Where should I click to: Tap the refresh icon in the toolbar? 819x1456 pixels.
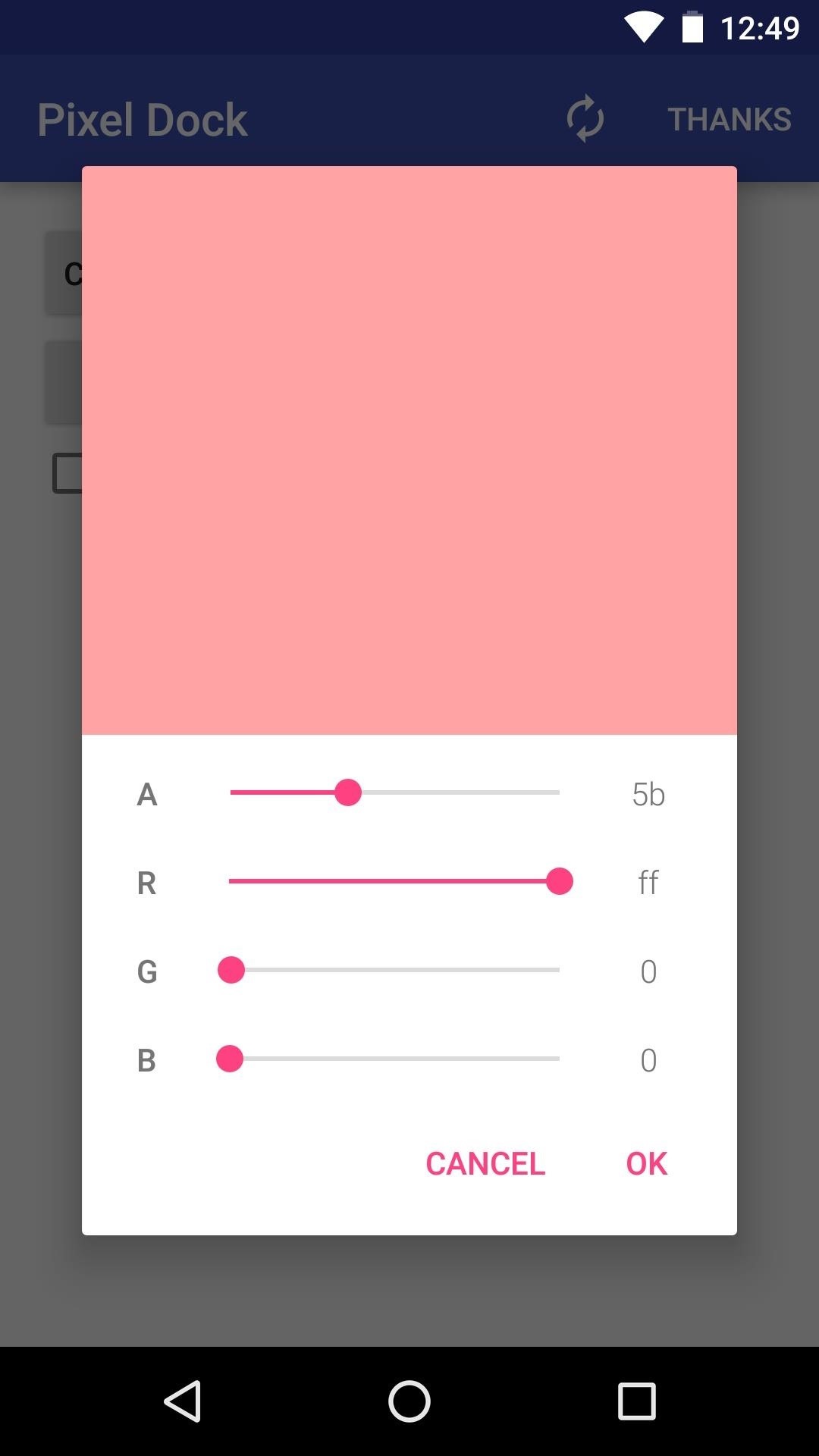pos(585,119)
